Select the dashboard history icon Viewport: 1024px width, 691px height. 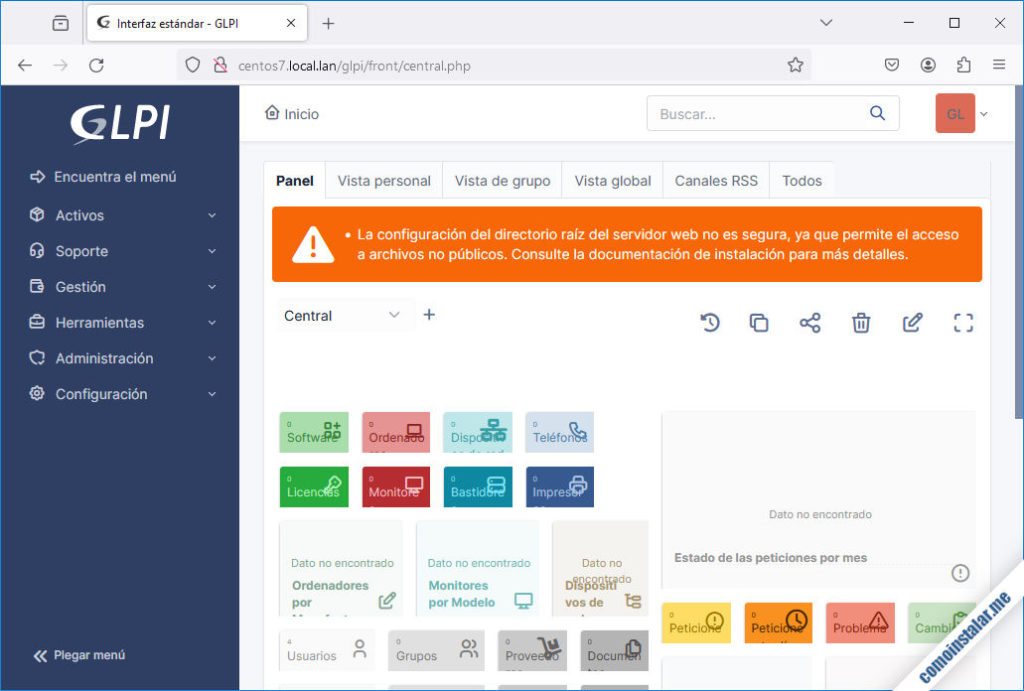[x=710, y=322]
